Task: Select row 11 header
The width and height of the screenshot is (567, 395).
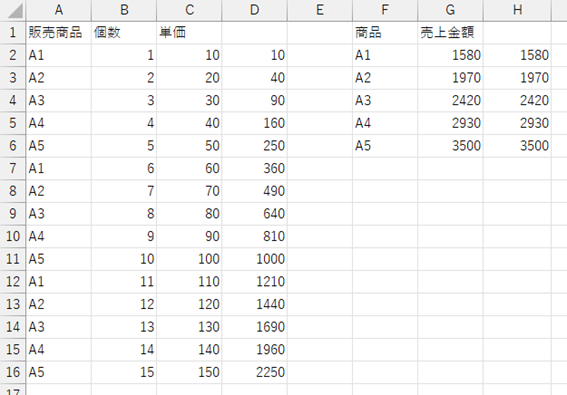Action: (x=13, y=259)
